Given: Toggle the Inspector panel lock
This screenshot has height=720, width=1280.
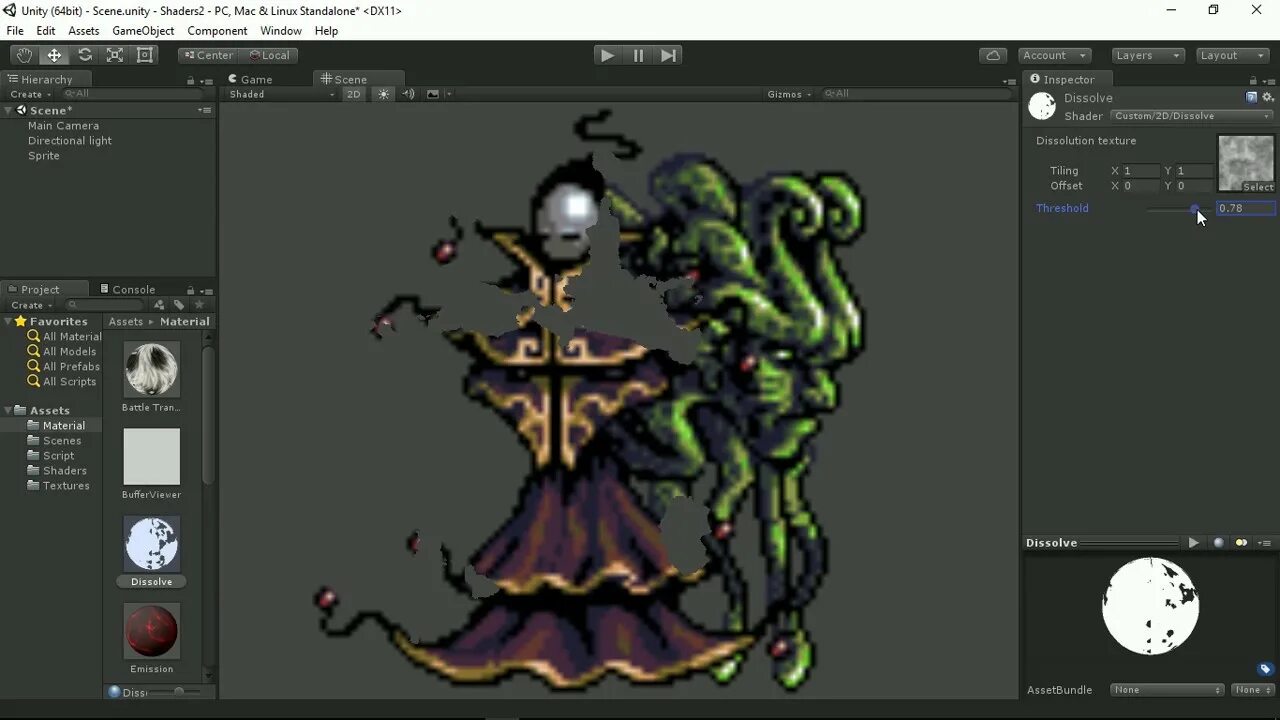Looking at the screenshot, I should (x=1253, y=80).
